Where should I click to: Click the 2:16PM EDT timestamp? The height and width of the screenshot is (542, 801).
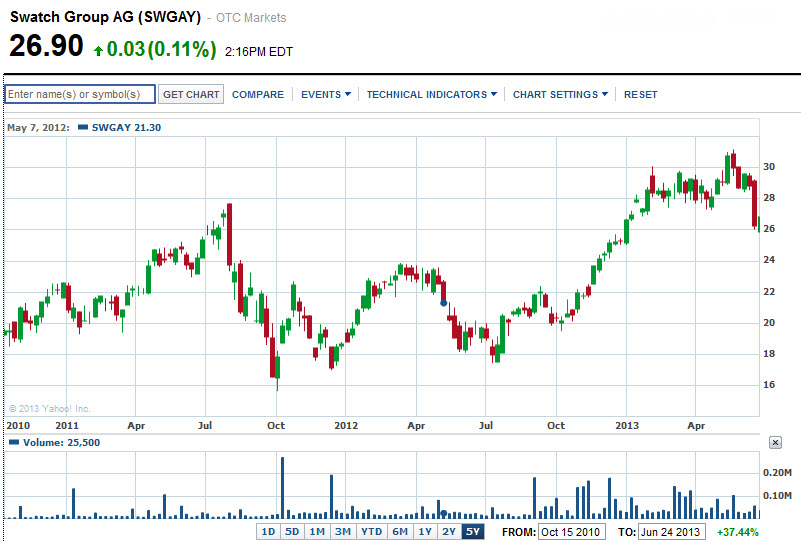click(x=258, y=52)
